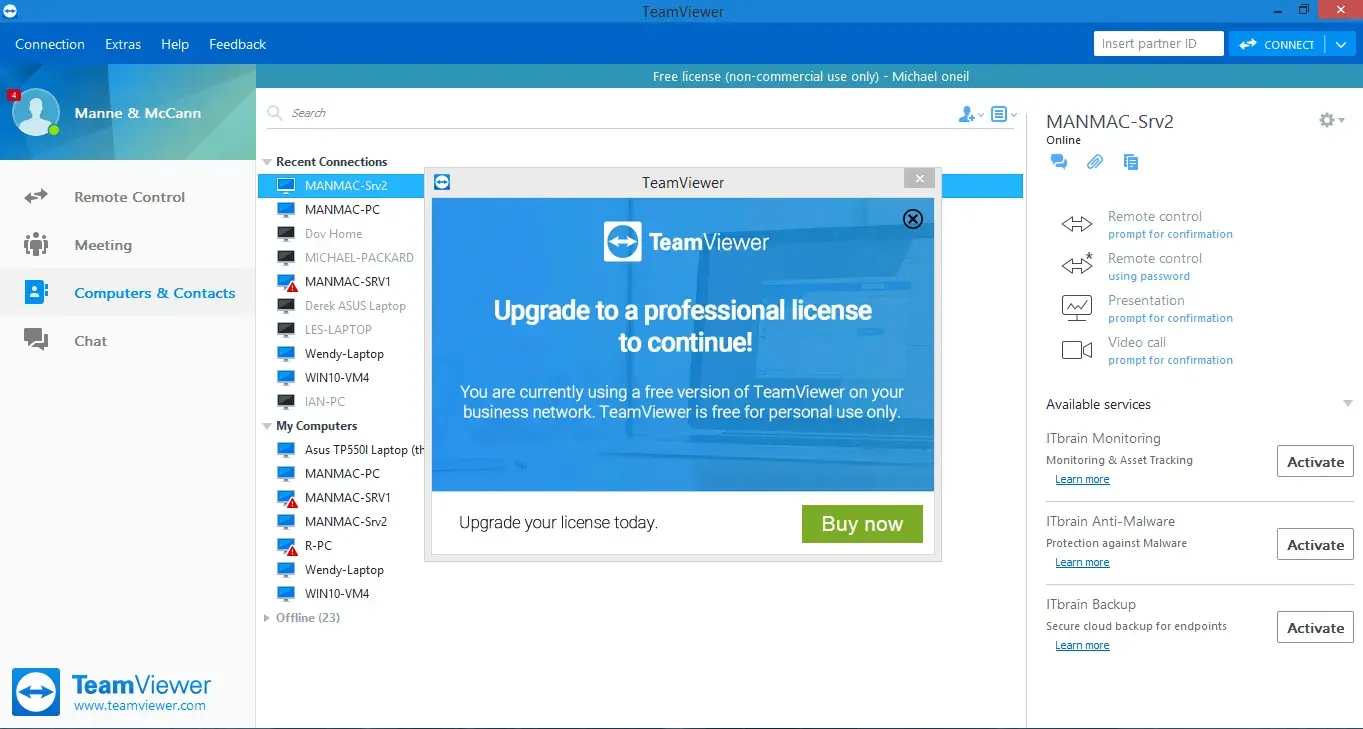Open Learn more under ITbrain Backup
The image size is (1363, 729).
pos(1082,646)
